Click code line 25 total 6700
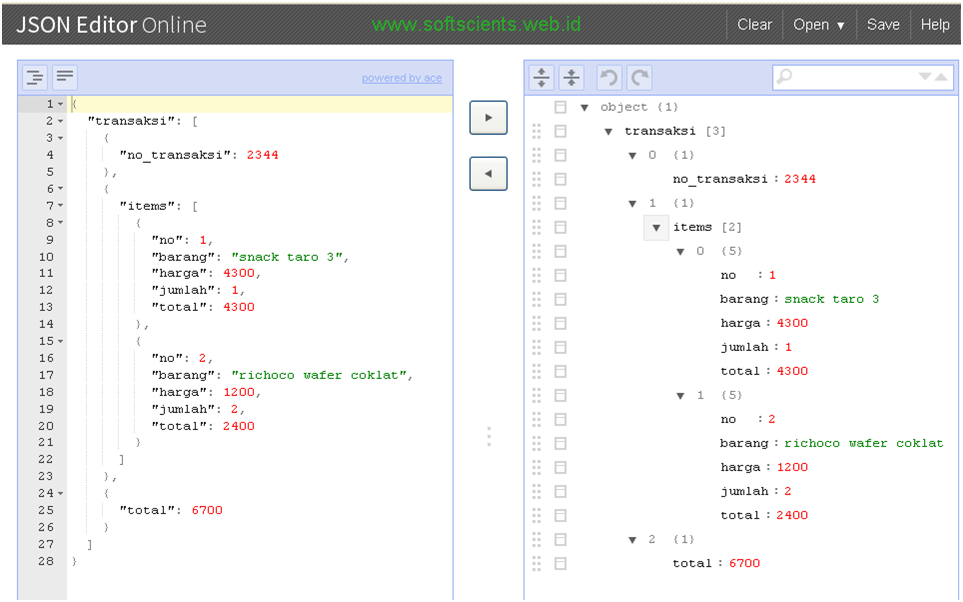The height and width of the screenshot is (602, 963). (171, 510)
